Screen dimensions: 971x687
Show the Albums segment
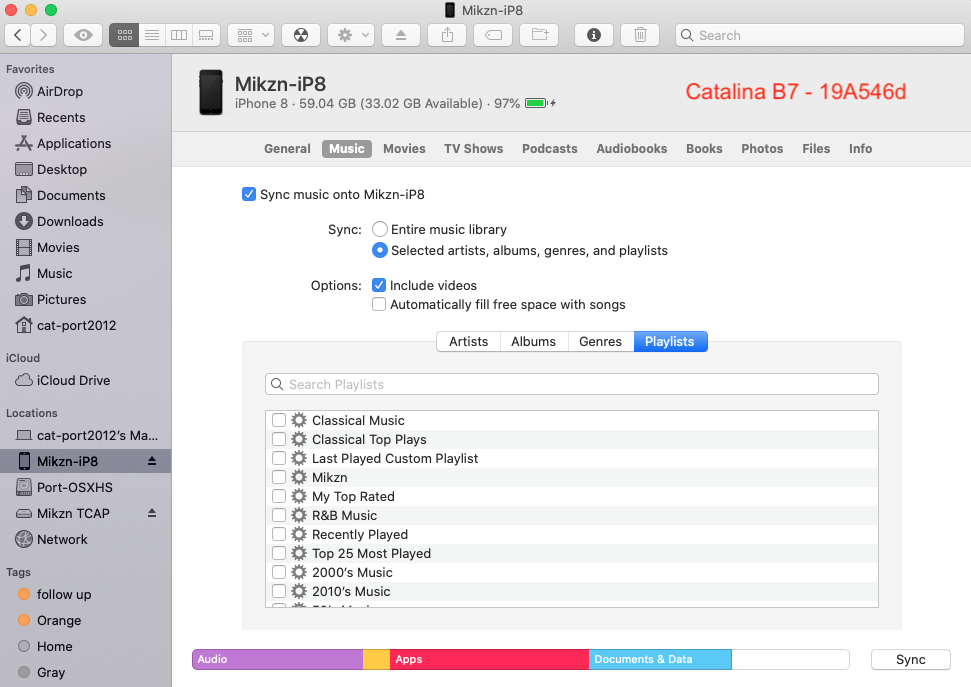coord(533,341)
